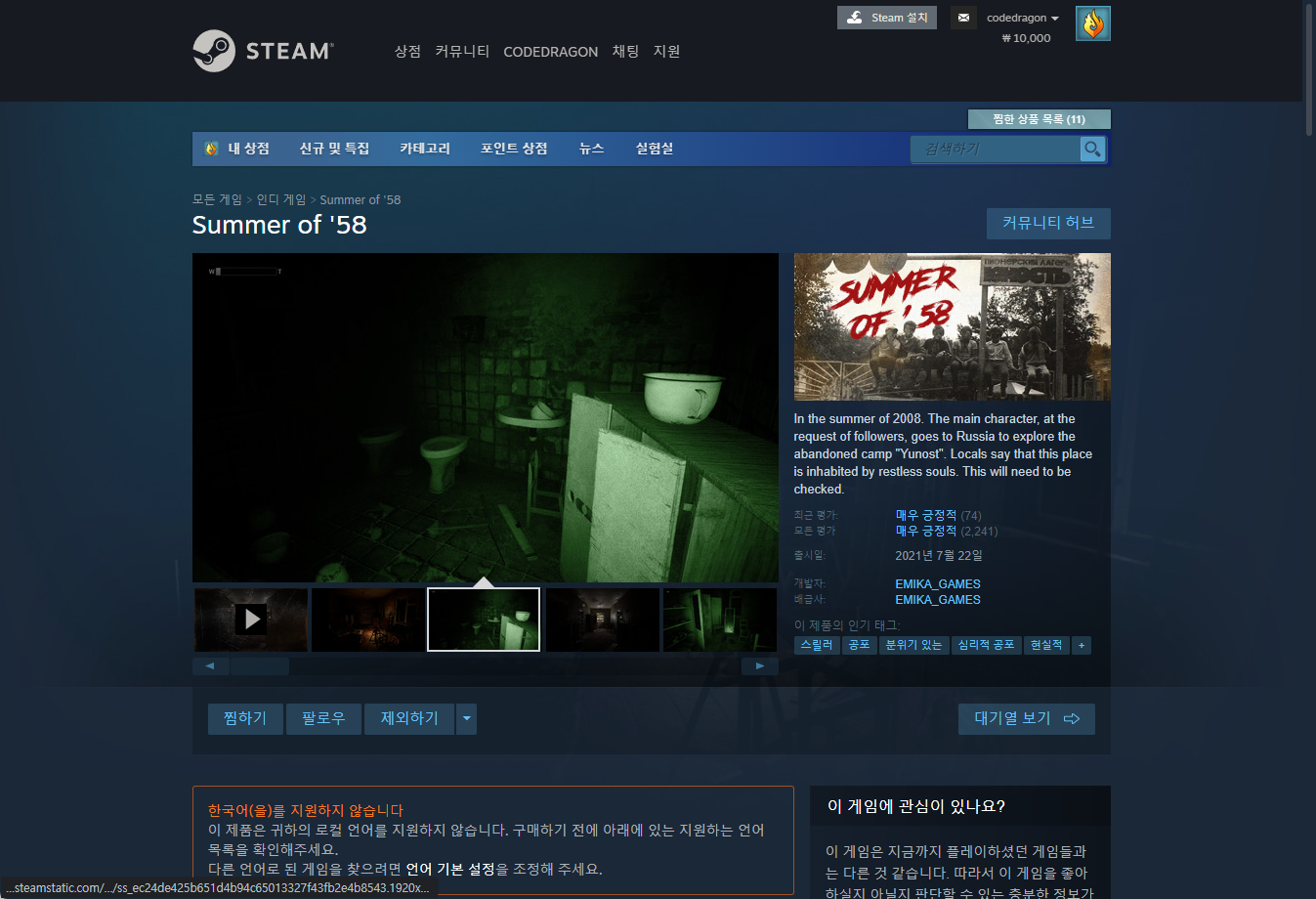Click the release date 2021년 7월 22일 text

[939, 555]
